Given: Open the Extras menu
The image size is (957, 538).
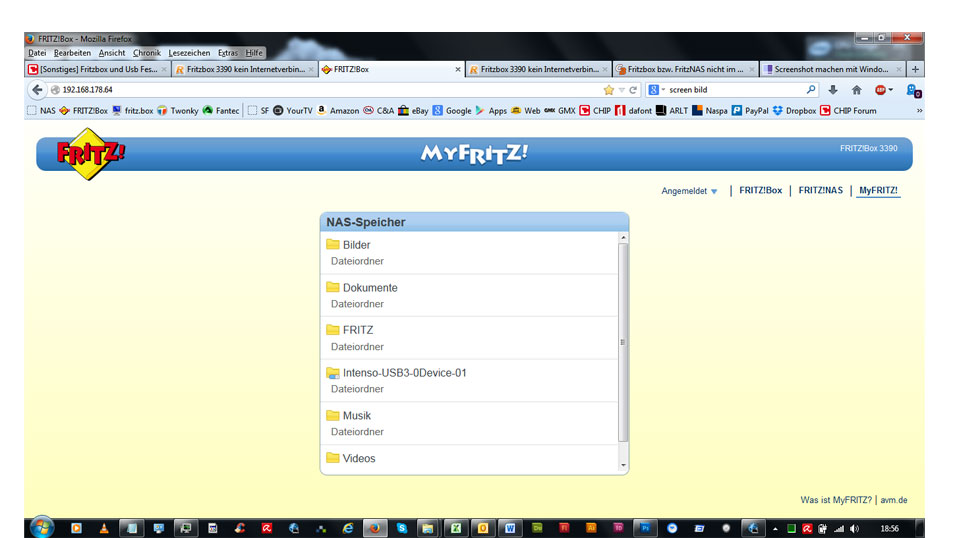Looking at the screenshot, I should pos(228,53).
